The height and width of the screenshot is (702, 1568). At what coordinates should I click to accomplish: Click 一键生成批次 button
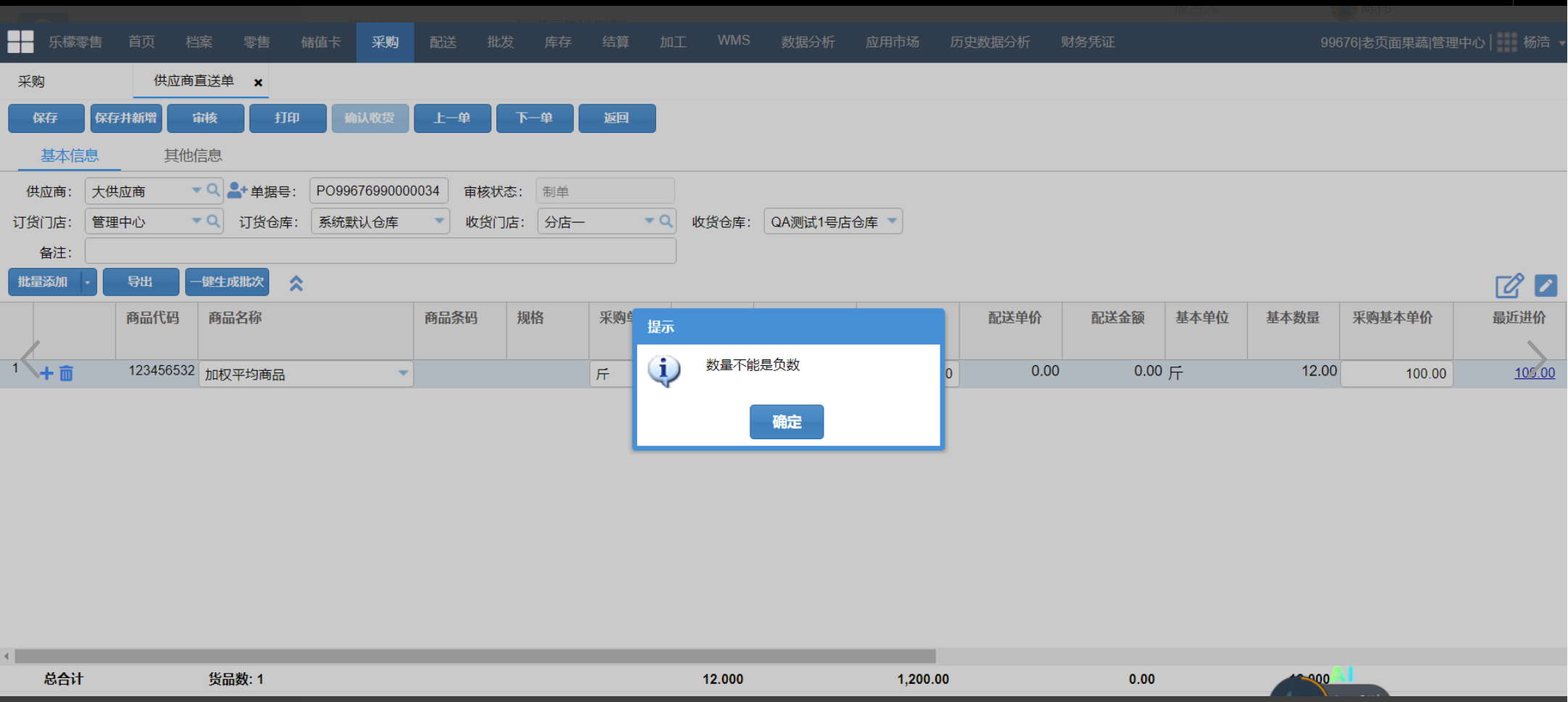(x=227, y=282)
